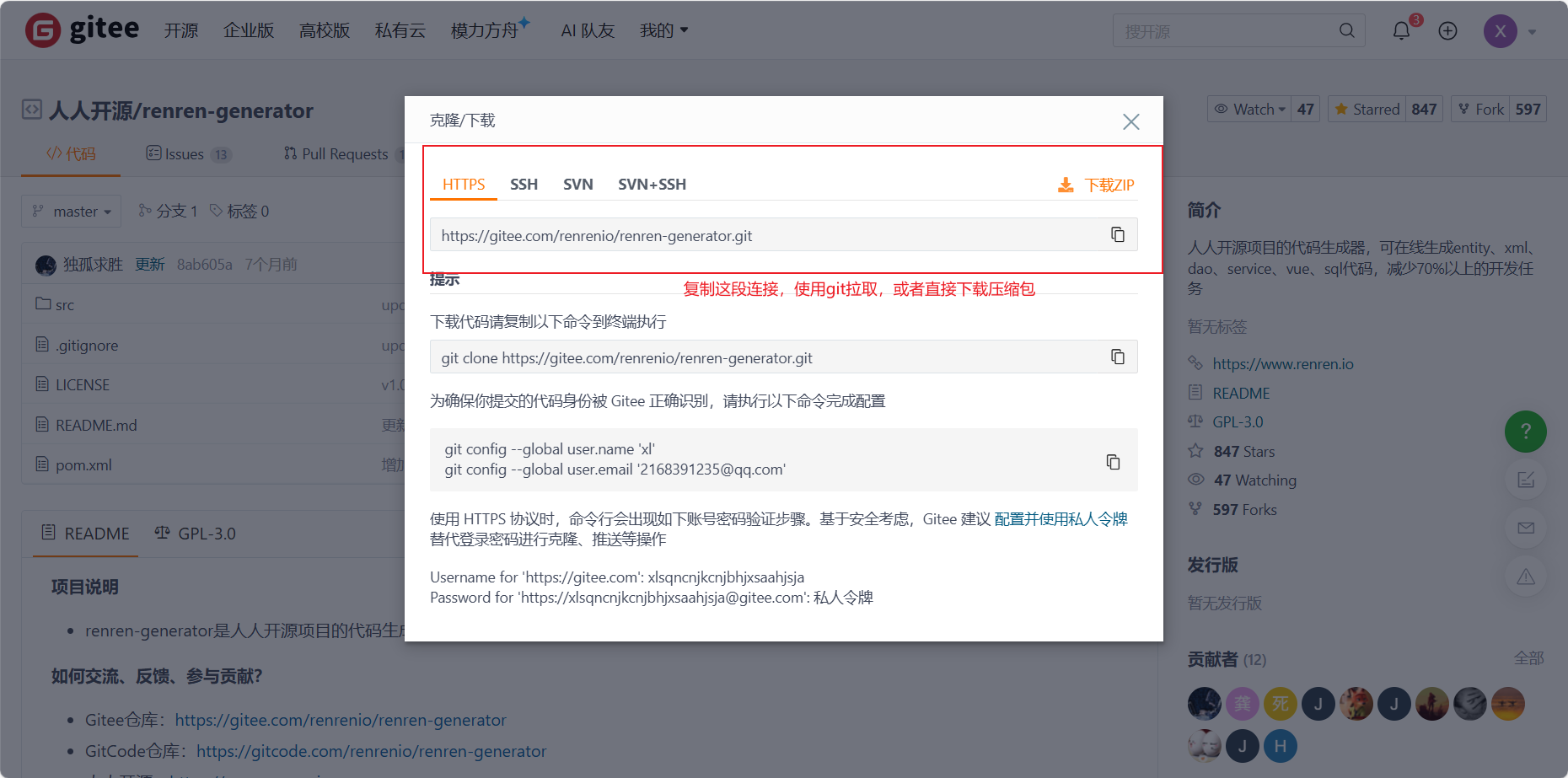Click the green help question button
The height and width of the screenshot is (778, 1568).
[1525, 432]
